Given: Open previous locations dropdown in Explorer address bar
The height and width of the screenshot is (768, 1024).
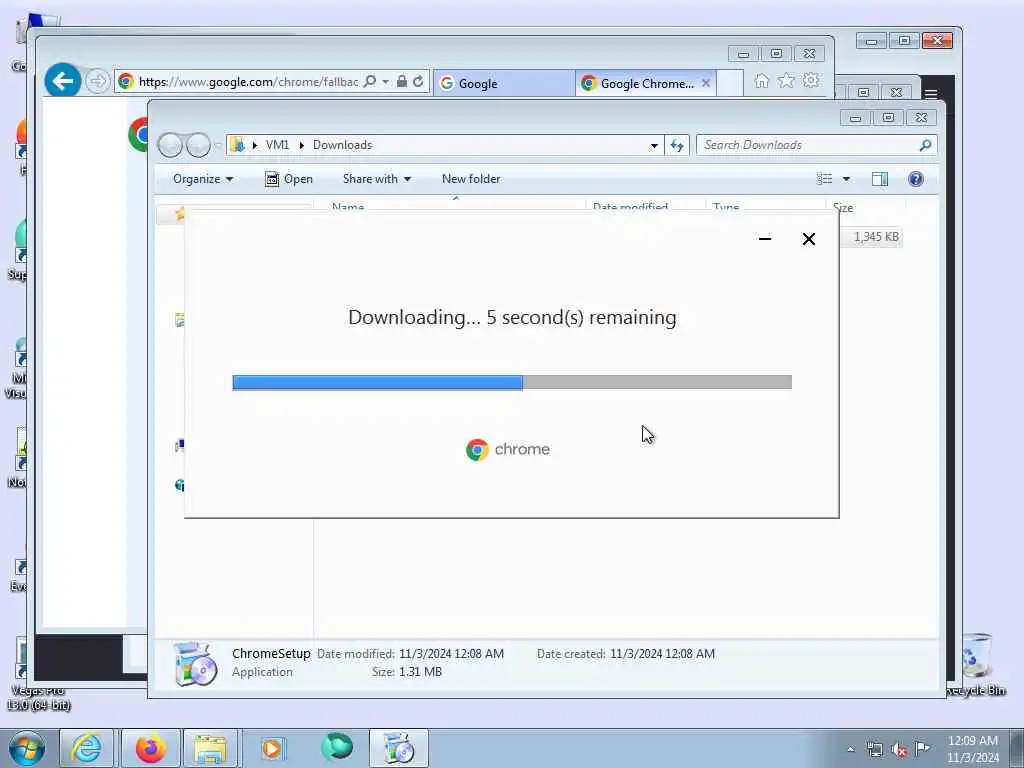Looking at the screenshot, I should (x=654, y=146).
